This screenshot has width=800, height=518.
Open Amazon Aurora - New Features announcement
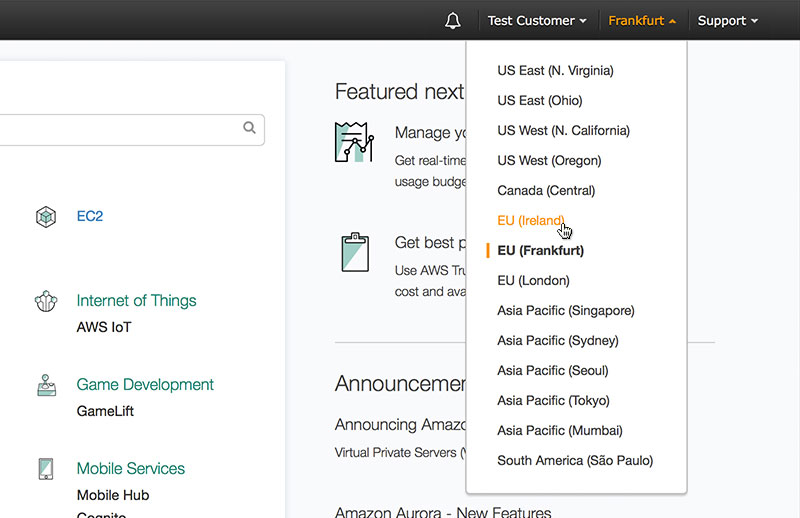point(443,512)
